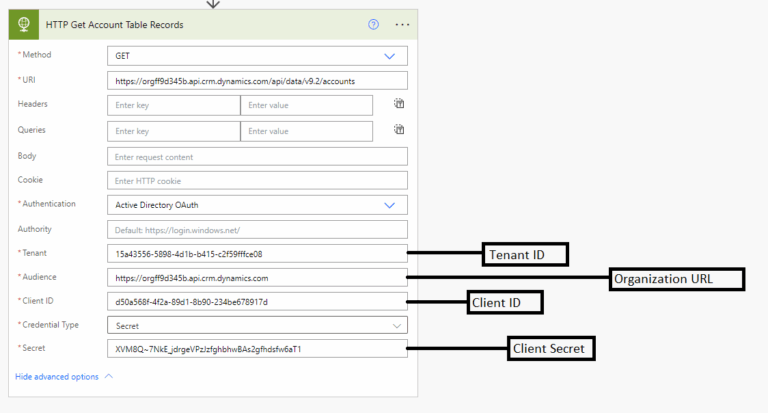Click the Authority input field
This screenshot has height=413, width=768.
pyautogui.click(x=257, y=230)
